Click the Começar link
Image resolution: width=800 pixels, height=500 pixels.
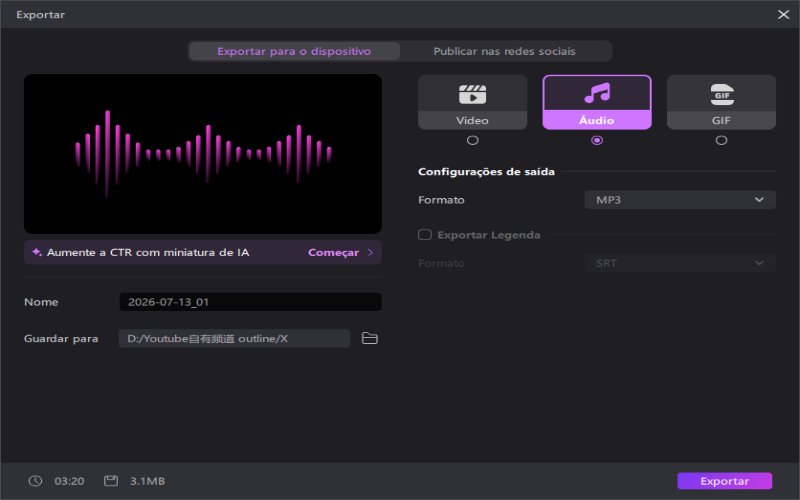[x=333, y=253]
